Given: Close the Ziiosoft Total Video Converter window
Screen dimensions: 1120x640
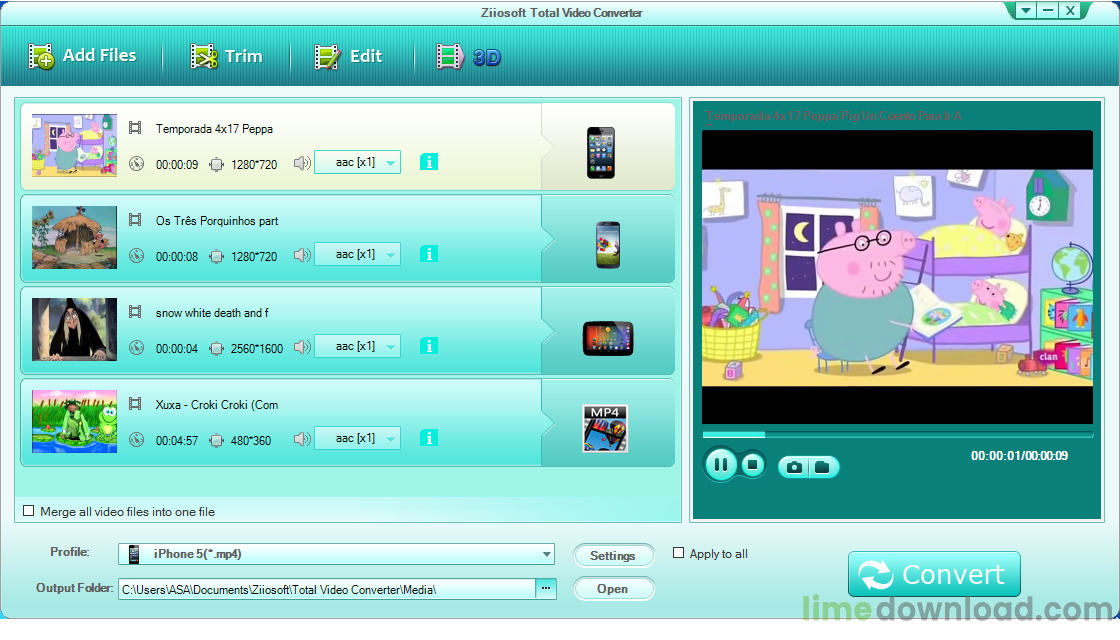Looking at the screenshot, I should [1070, 10].
